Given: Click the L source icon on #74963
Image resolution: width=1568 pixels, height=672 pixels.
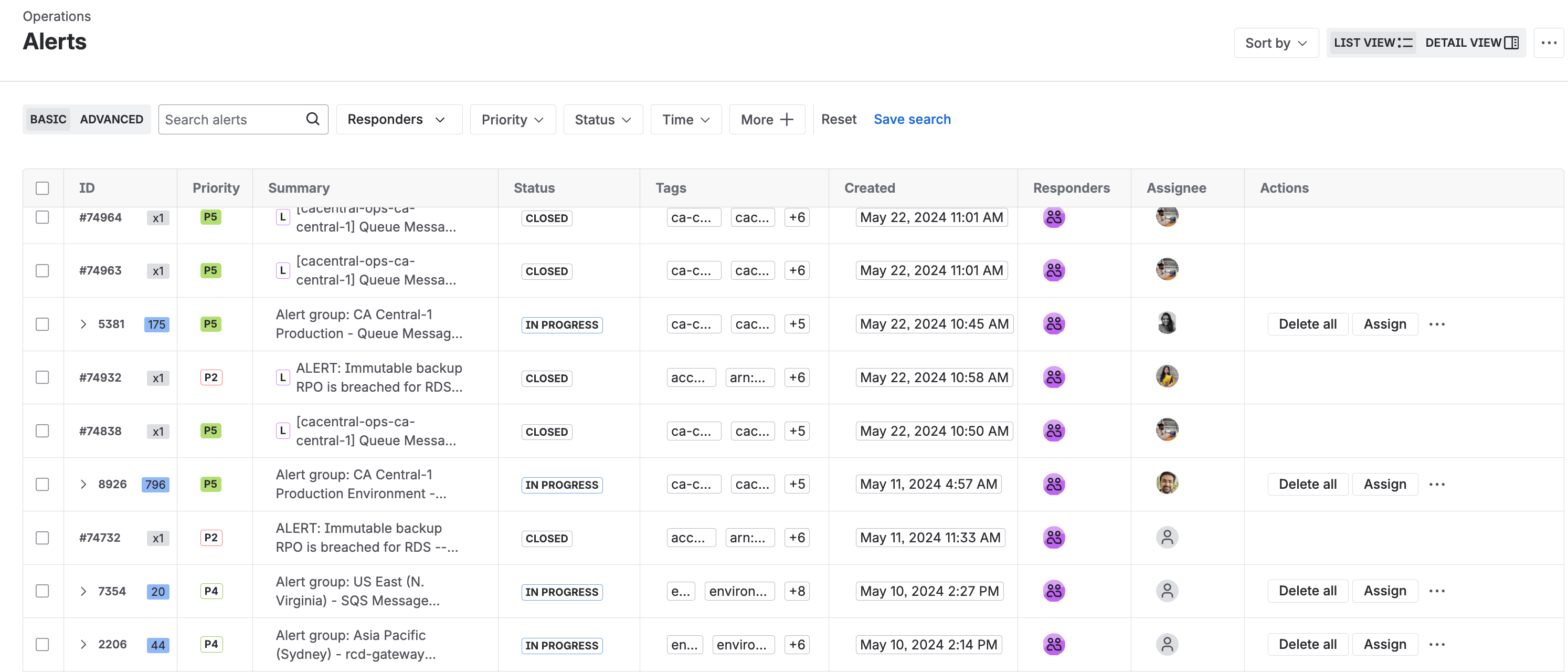Looking at the screenshot, I should (x=282, y=270).
